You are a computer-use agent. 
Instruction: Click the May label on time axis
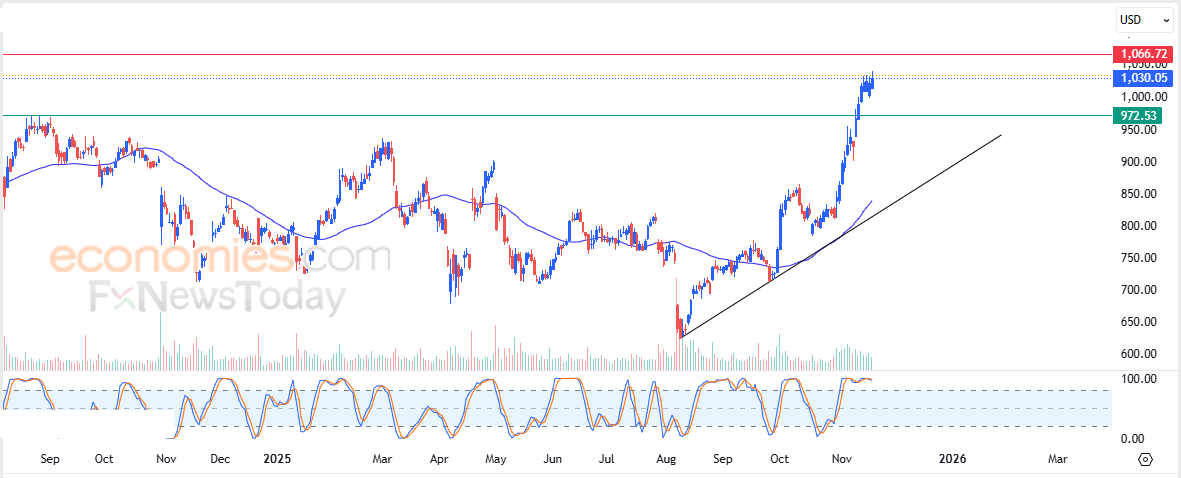coord(495,458)
